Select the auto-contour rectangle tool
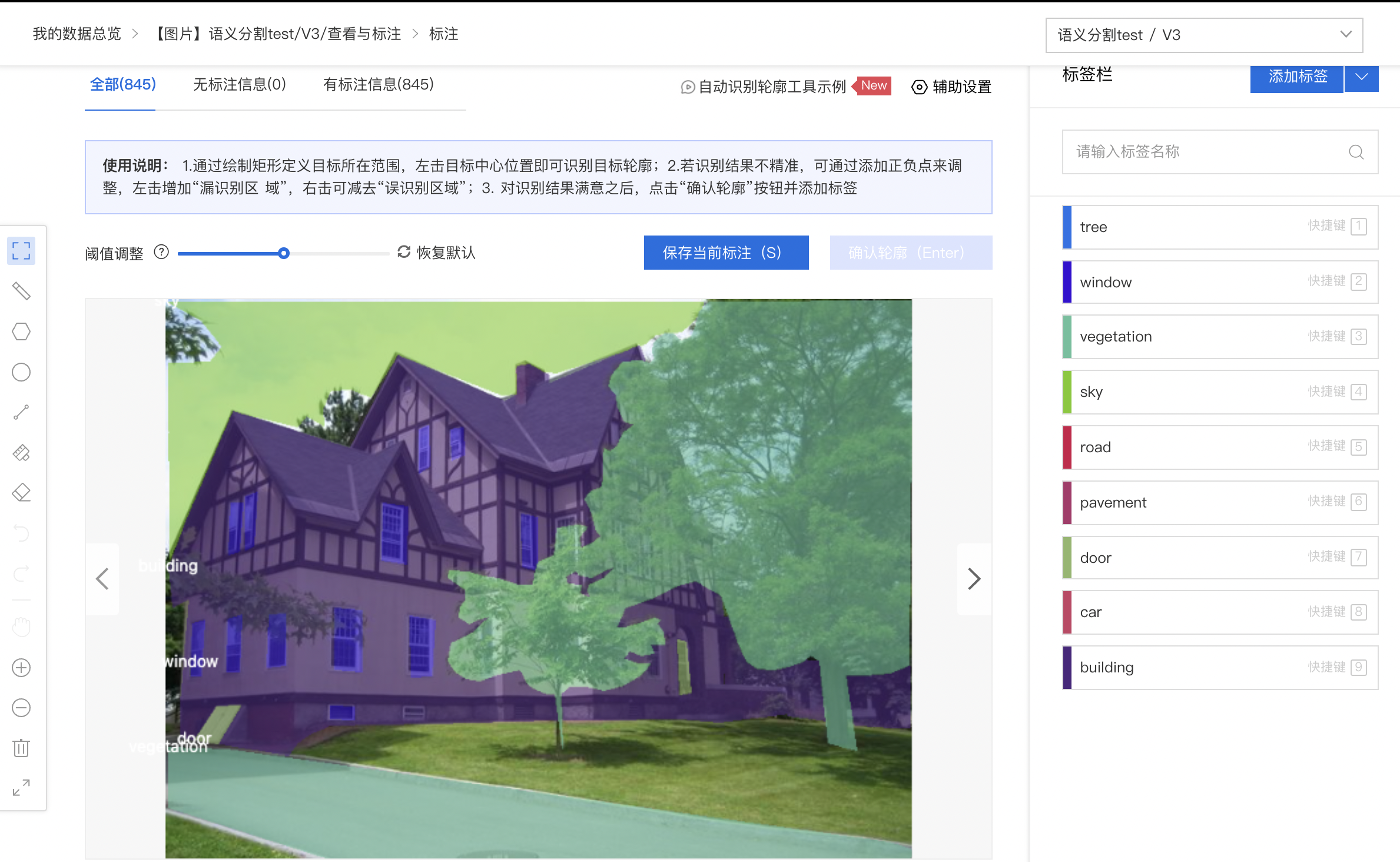 tap(21, 251)
